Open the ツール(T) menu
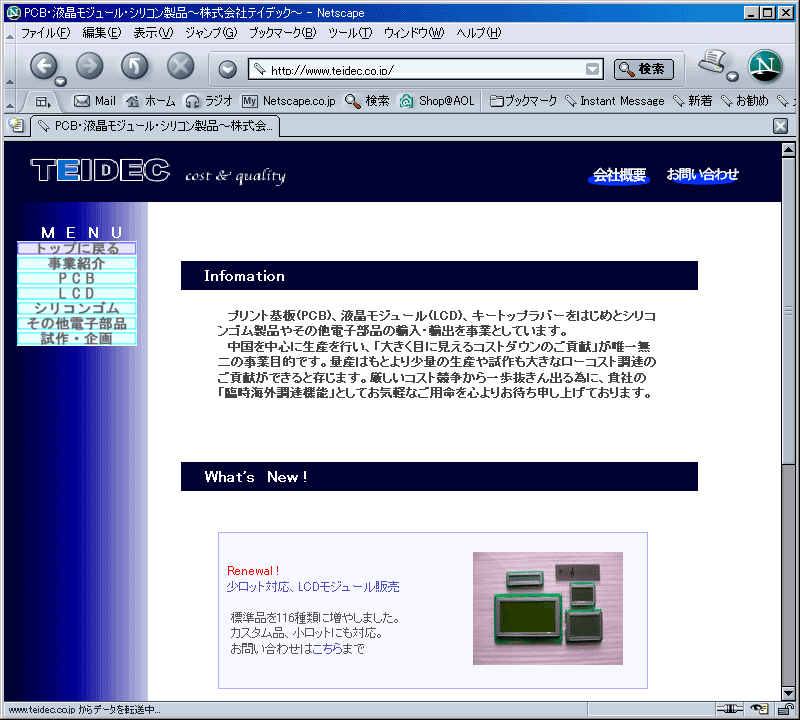 (x=350, y=33)
